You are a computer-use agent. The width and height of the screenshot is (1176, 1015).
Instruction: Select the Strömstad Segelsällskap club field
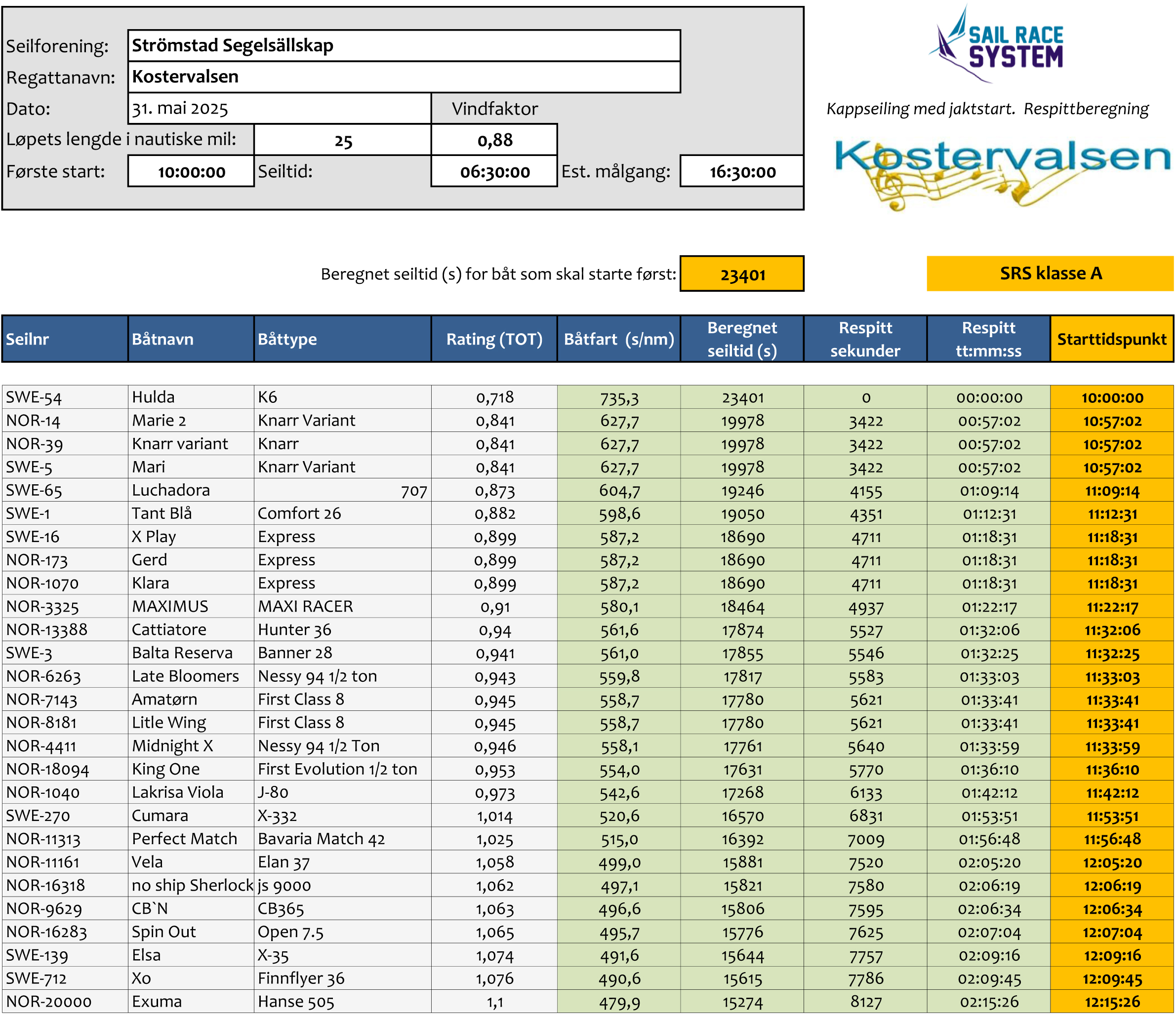pos(404,45)
